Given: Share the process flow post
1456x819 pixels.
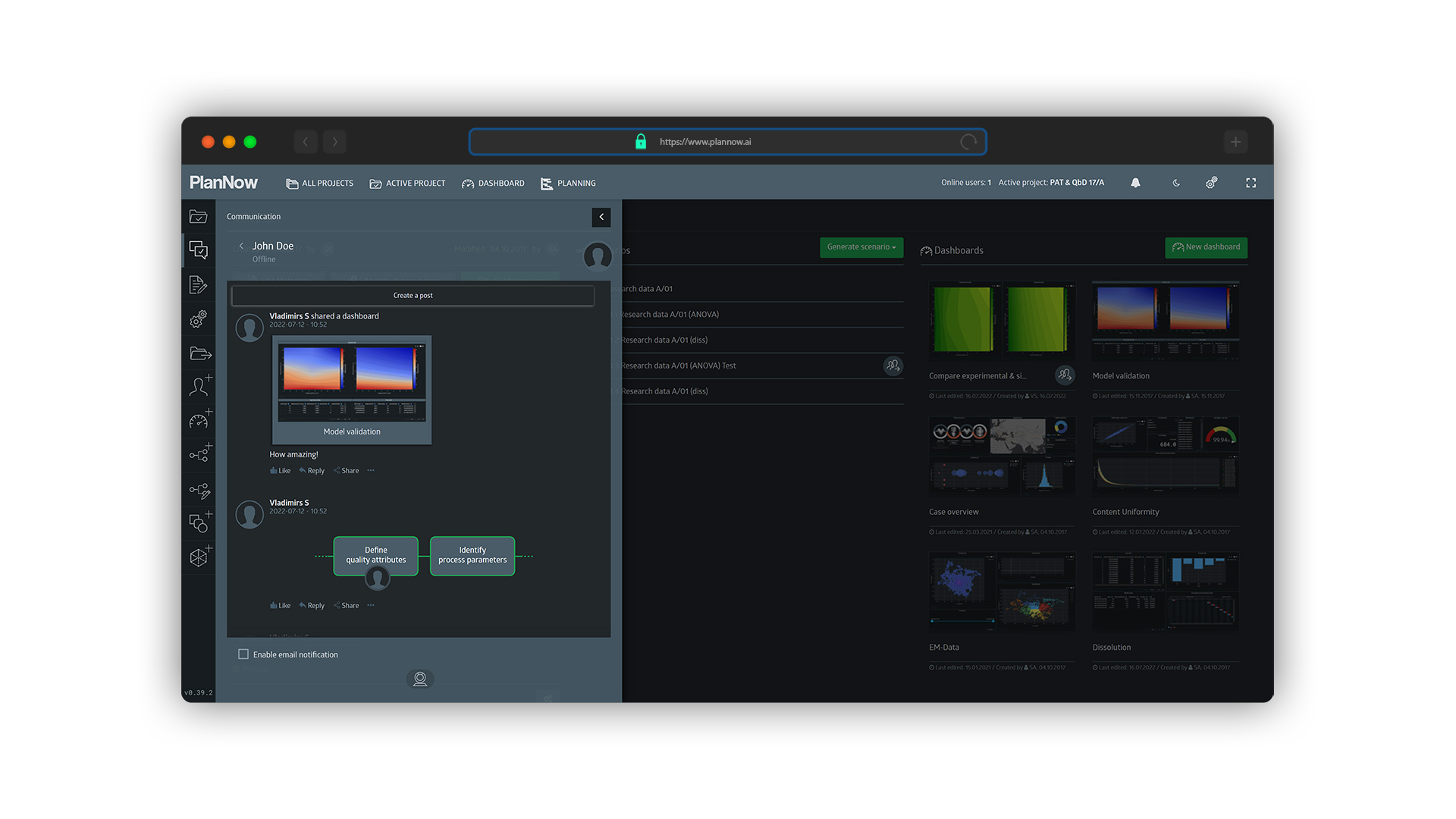Looking at the screenshot, I should coord(347,606).
